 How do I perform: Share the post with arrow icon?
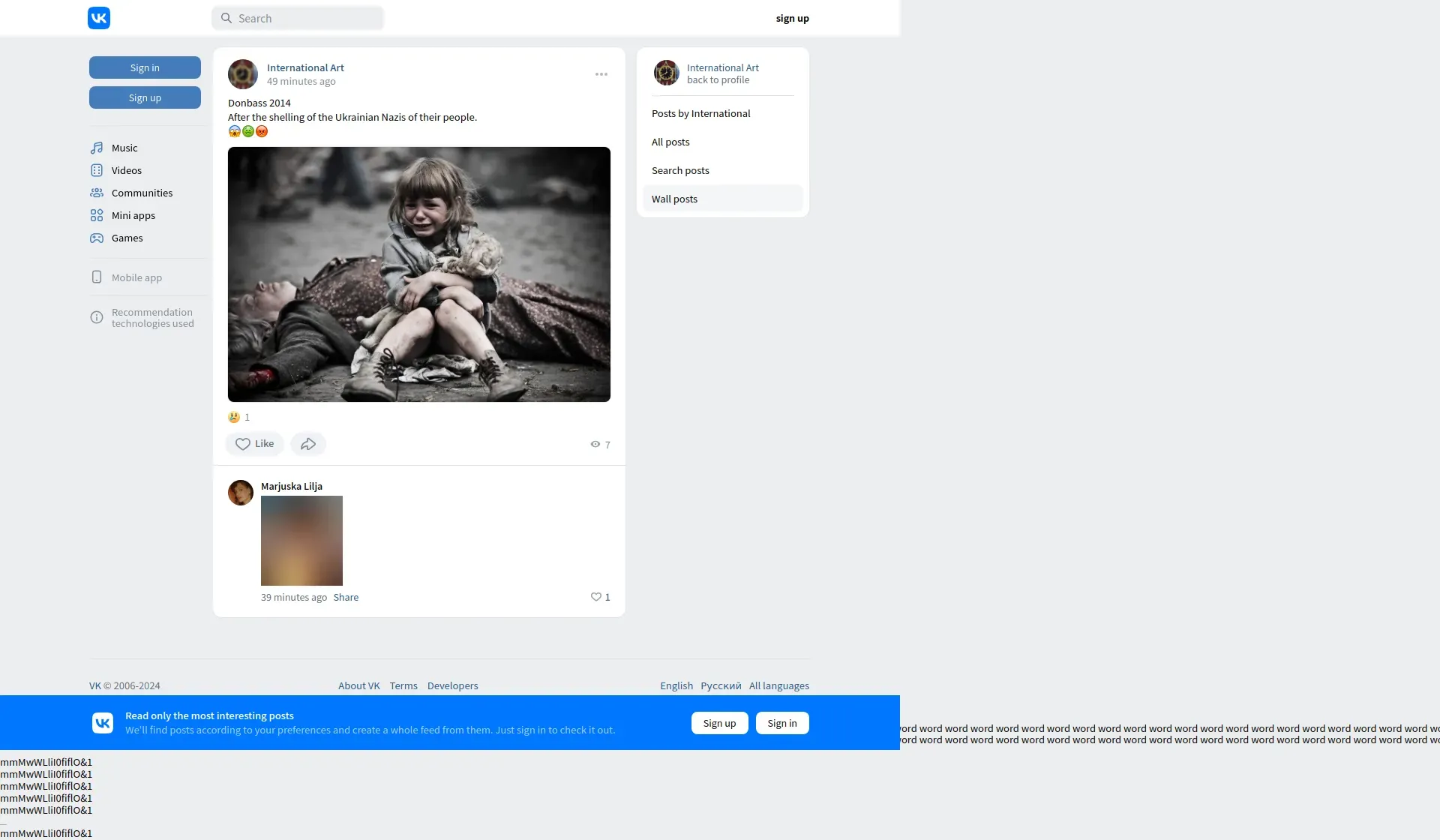click(308, 444)
